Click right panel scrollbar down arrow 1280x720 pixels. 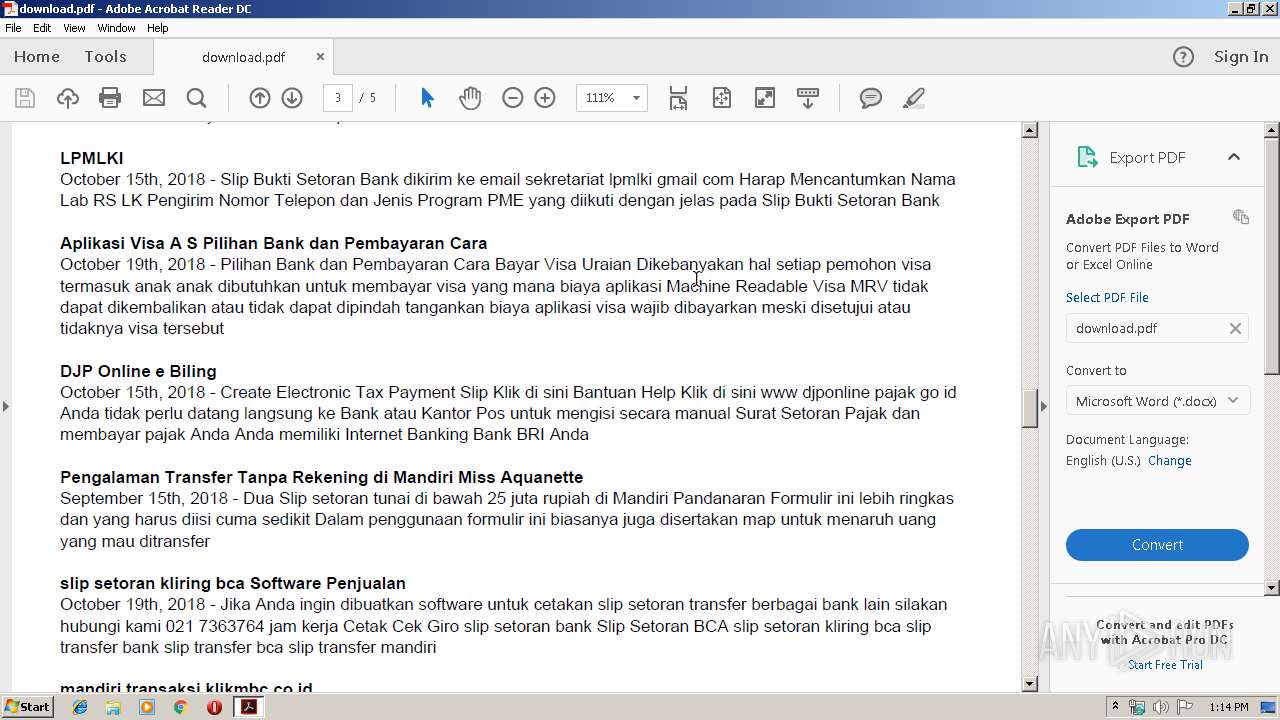click(1272, 588)
